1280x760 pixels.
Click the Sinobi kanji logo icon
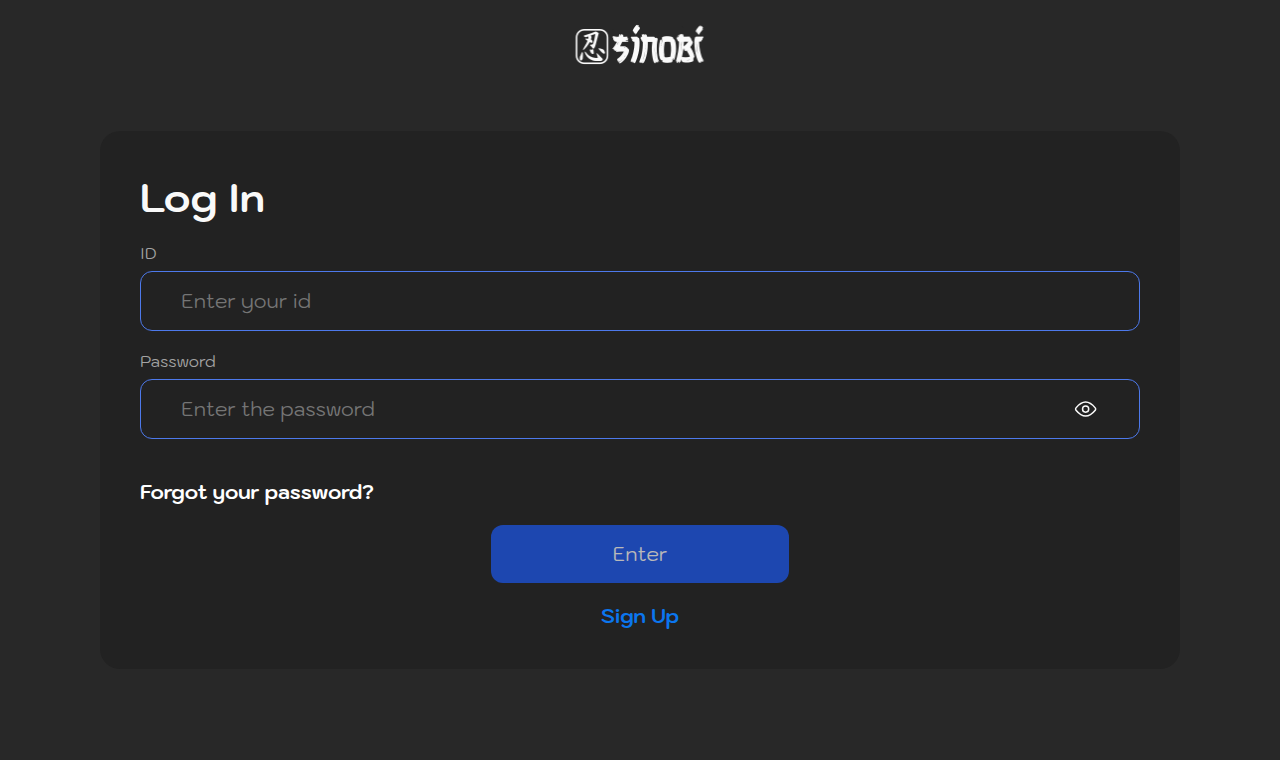[x=592, y=46]
